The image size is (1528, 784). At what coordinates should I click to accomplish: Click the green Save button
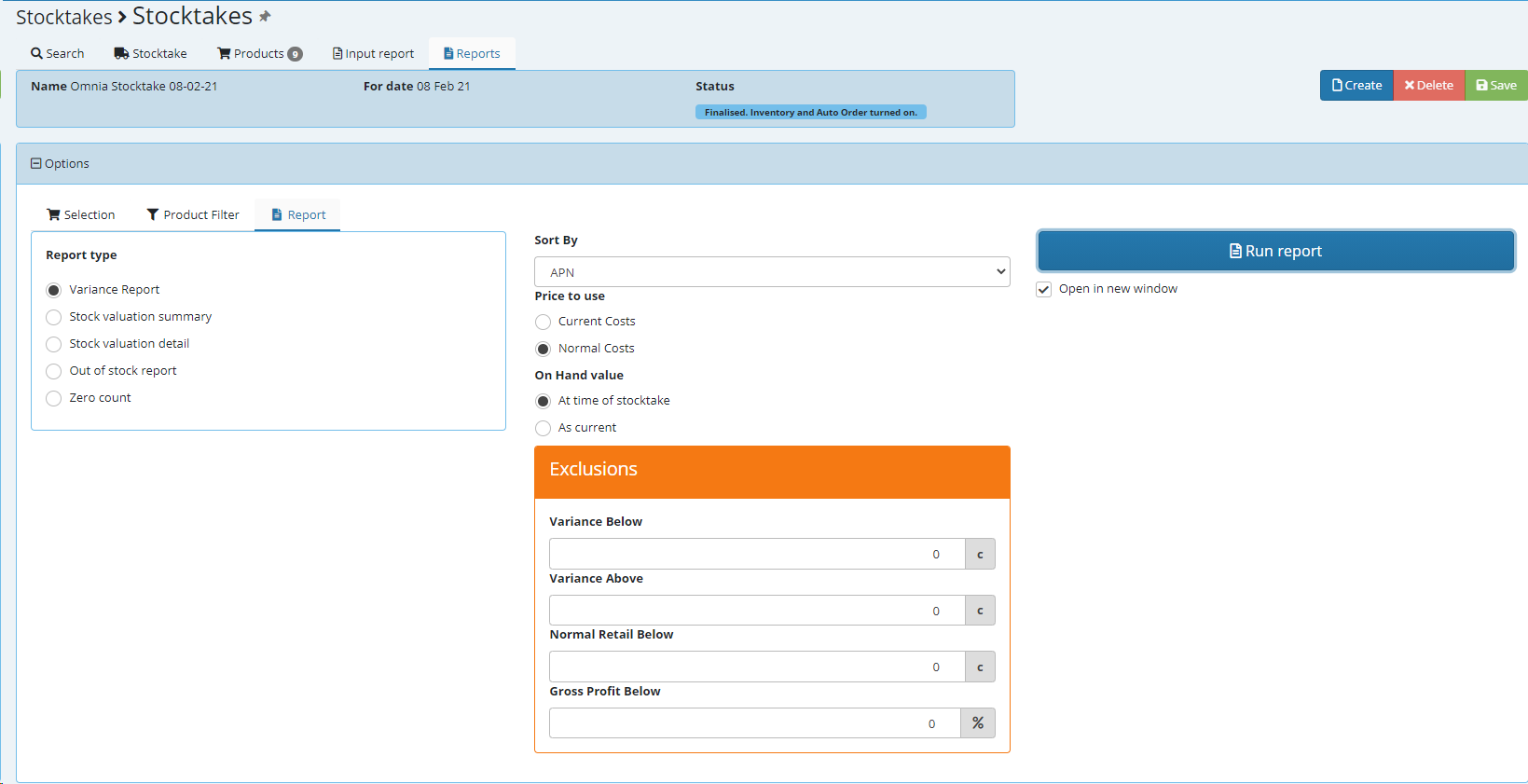pyautogui.click(x=1495, y=86)
